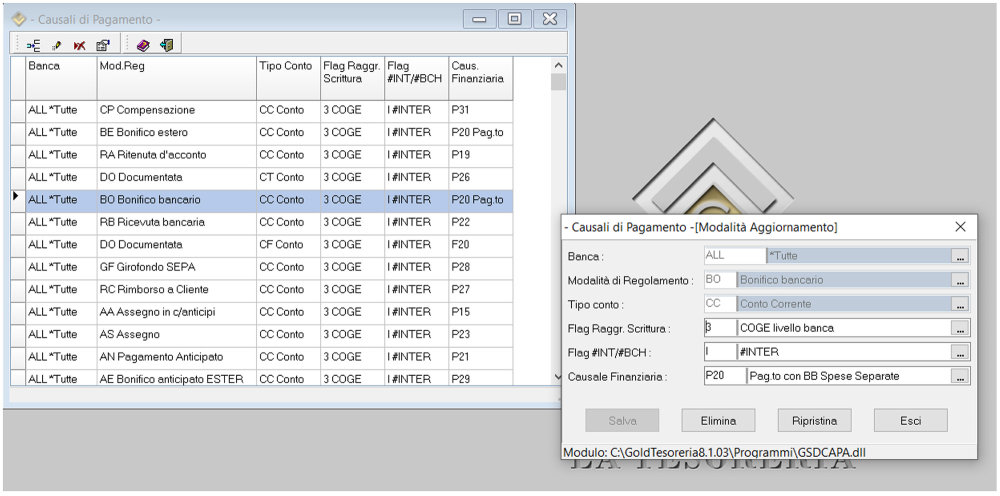Click the Causali di Pagamento window title icon
The image size is (1000, 496).
(19, 19)
